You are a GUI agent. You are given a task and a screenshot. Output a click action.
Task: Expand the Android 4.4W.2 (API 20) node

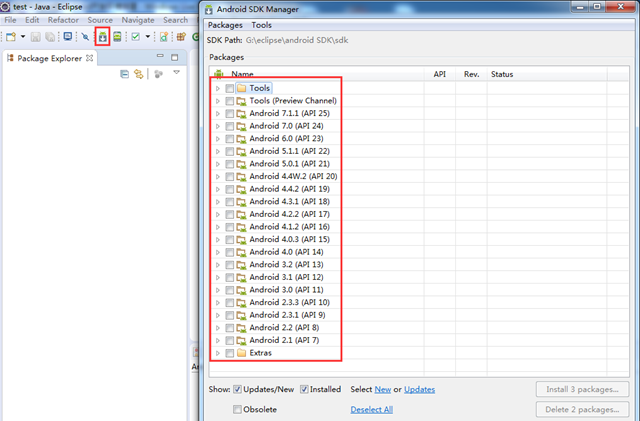(x=218, y=177)
